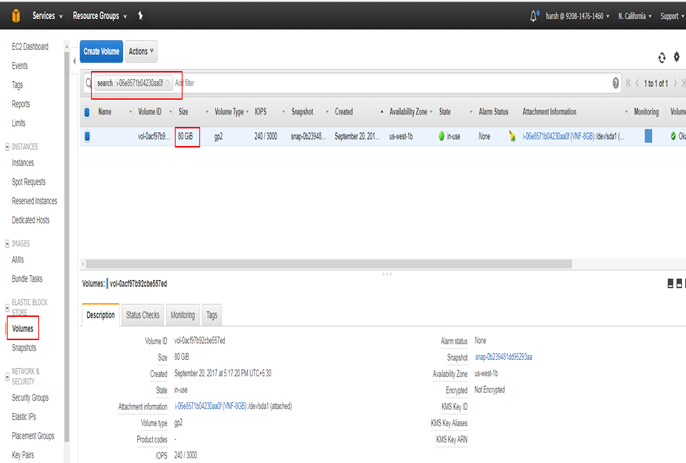Toggle checkbox for the vol-0acf97b9 row
This screenshot has height=463, width=686.
(87, 136)
